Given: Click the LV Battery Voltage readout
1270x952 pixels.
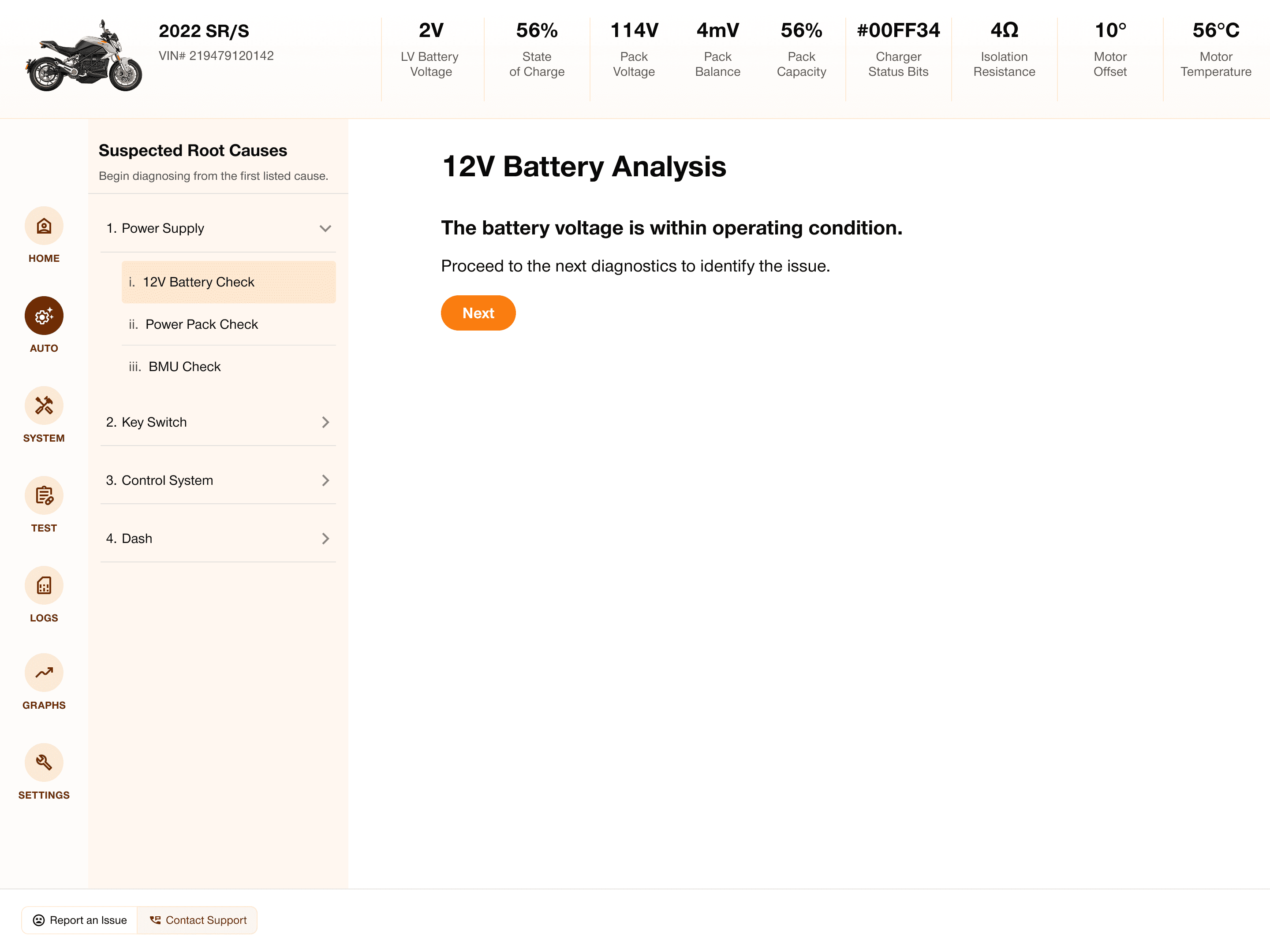Looking at the screenshot, I should pyautogui.click(x=430, y=30).
